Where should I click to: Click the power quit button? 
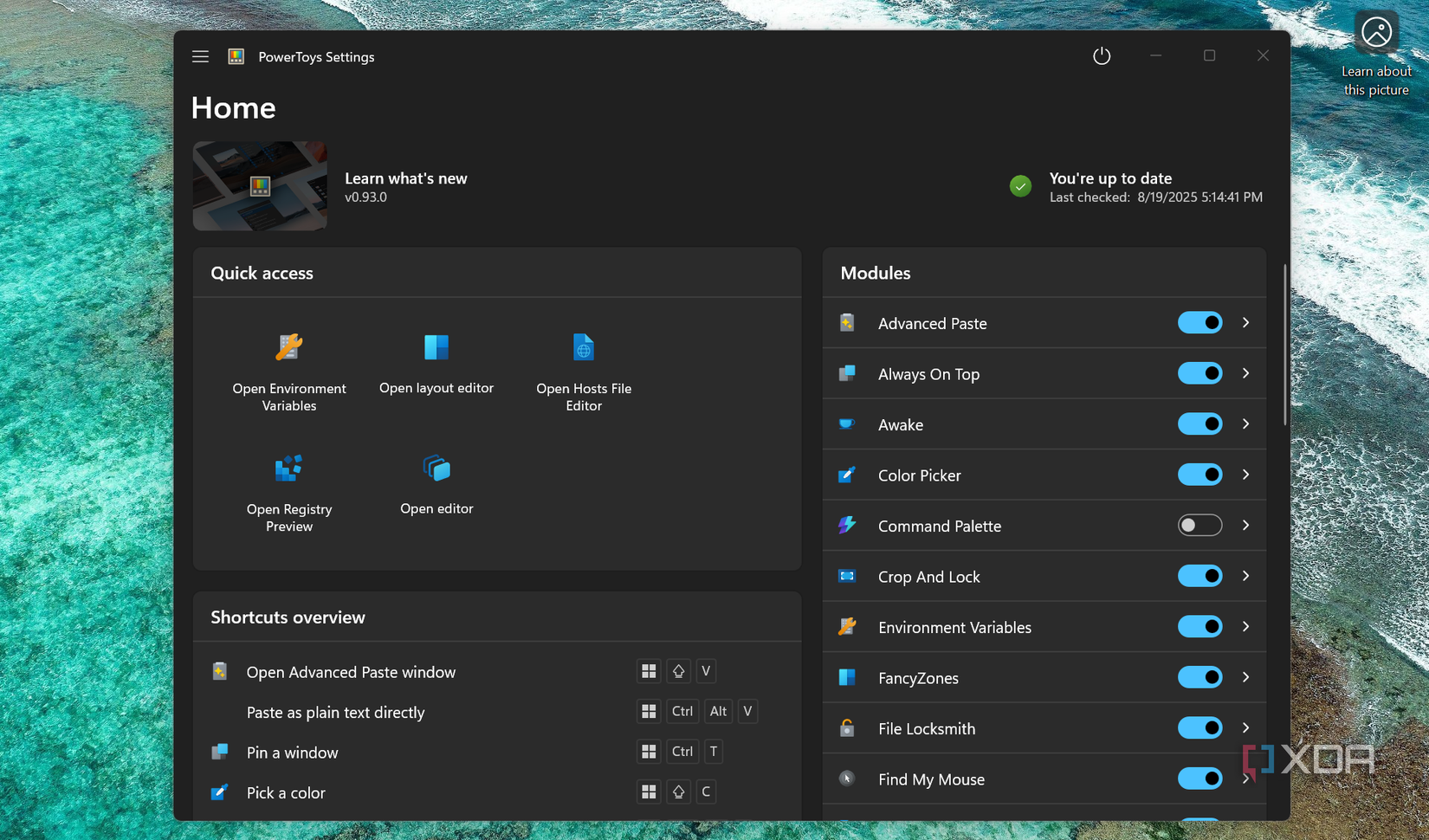(x=1102, y=55)
